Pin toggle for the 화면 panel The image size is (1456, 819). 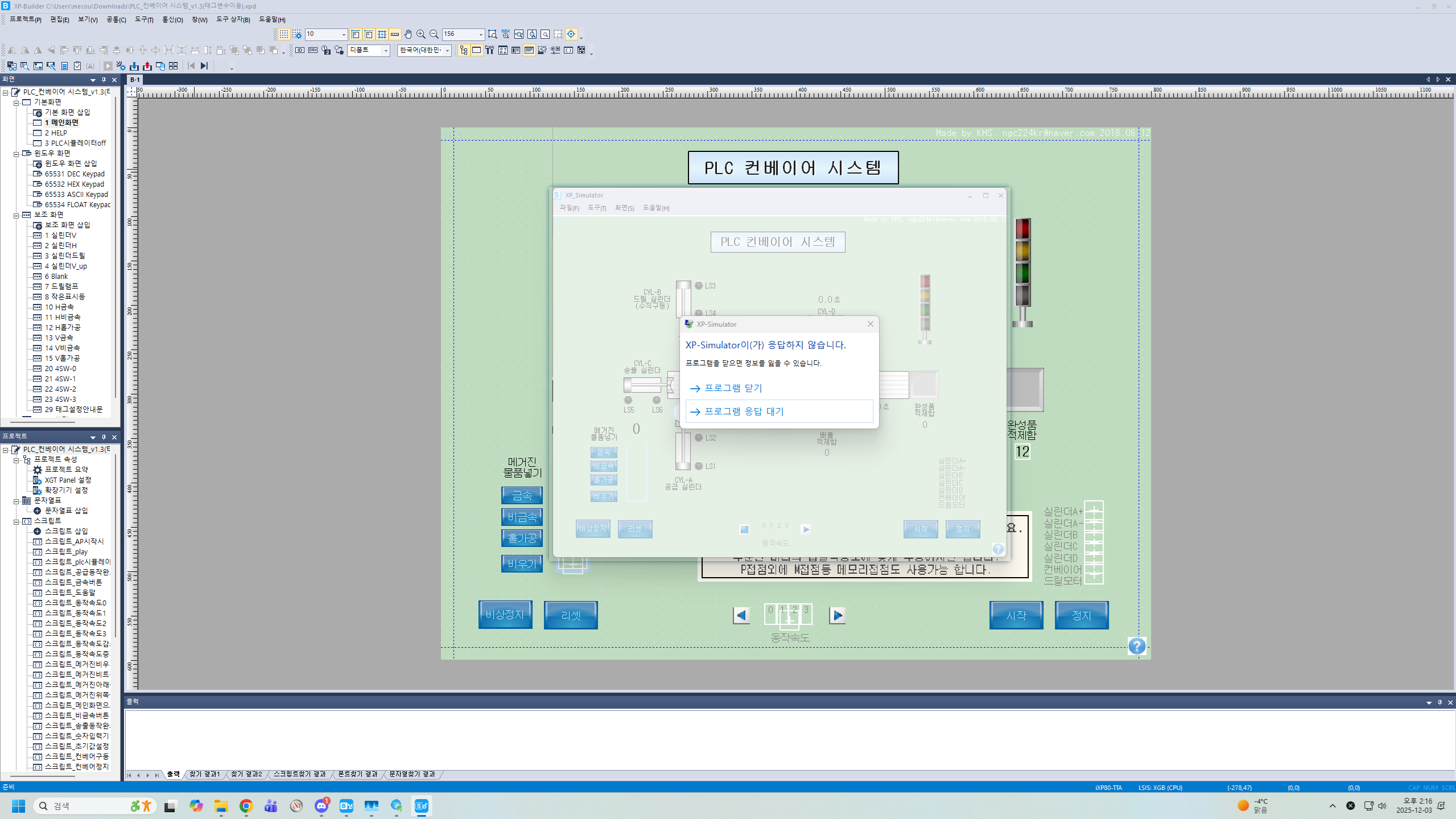[104, 80]
